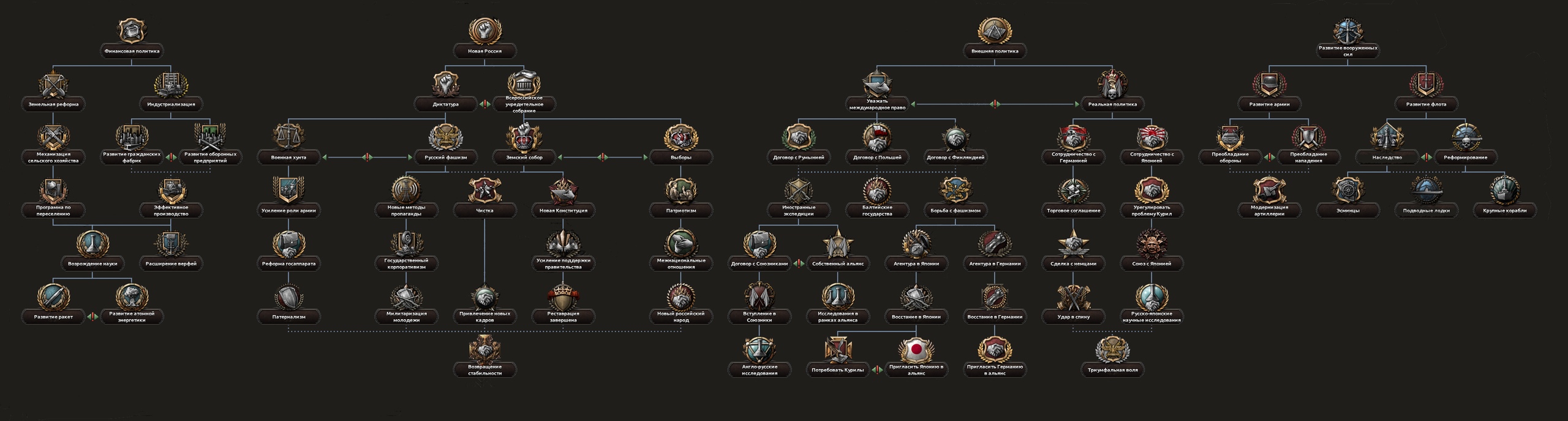This screenshot has width=1568, height=421.
Task: Click the Торговое соглашение text
Action: pos(1073,210)
